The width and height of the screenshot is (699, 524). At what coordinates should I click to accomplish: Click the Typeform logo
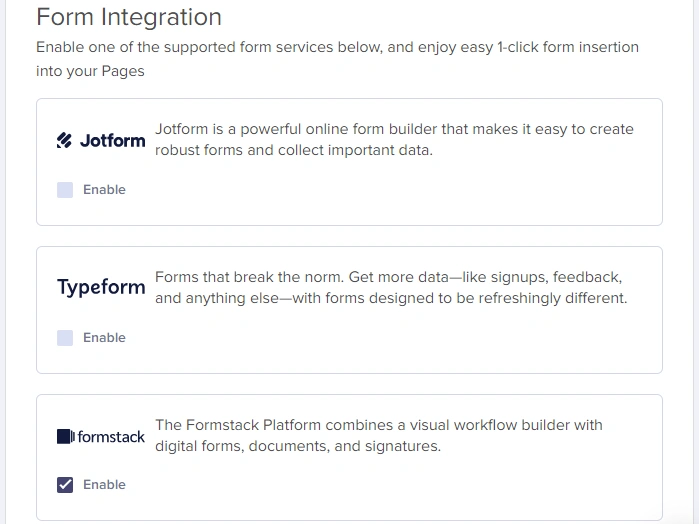101,288
